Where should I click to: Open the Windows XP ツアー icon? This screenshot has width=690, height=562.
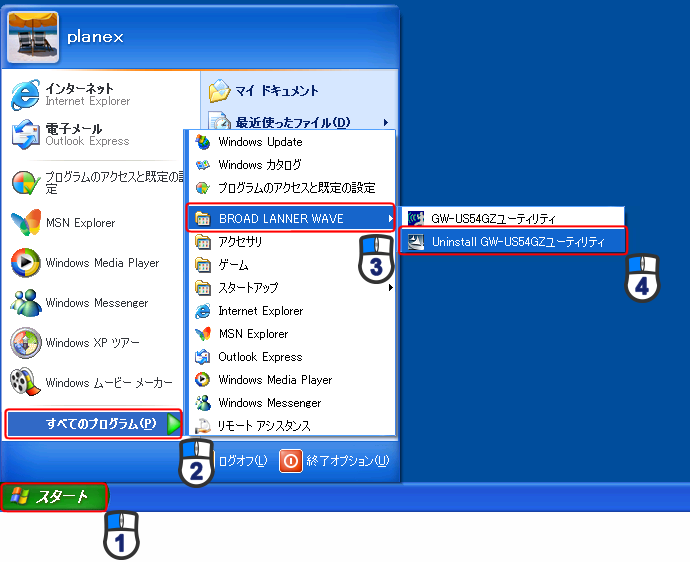click(x=26, y=342)
